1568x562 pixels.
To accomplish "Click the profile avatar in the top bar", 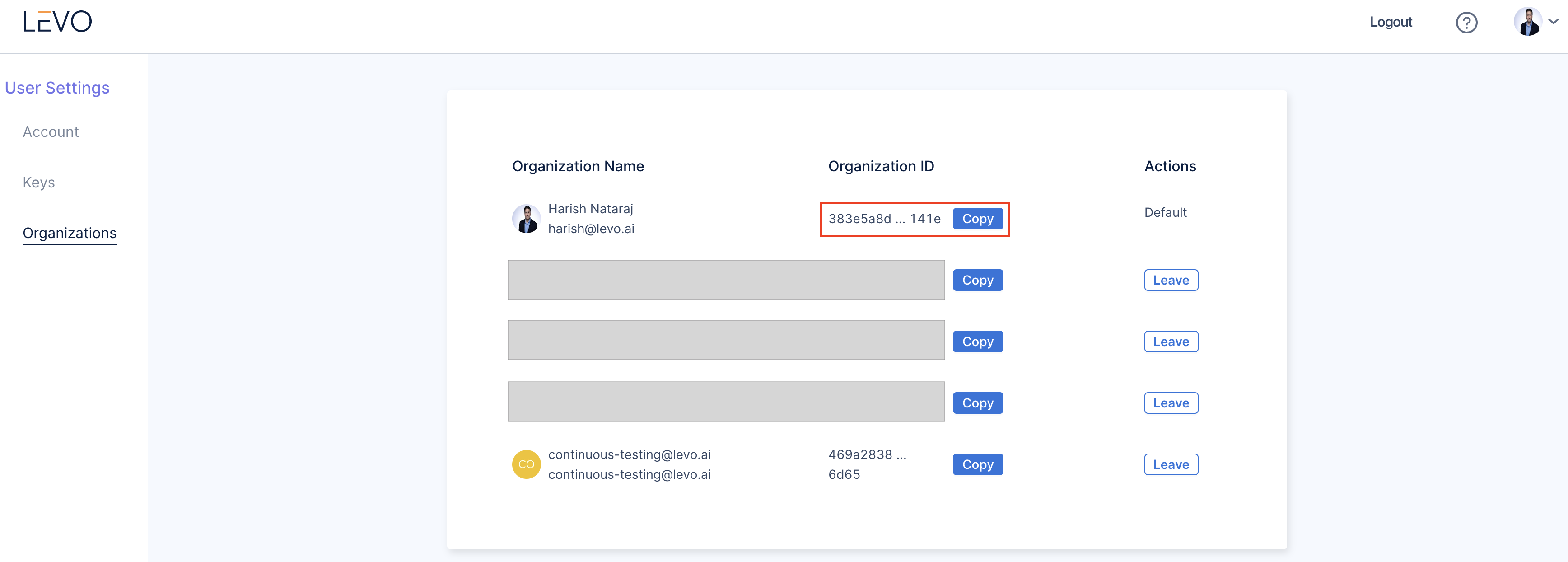I will point(1529,22).
